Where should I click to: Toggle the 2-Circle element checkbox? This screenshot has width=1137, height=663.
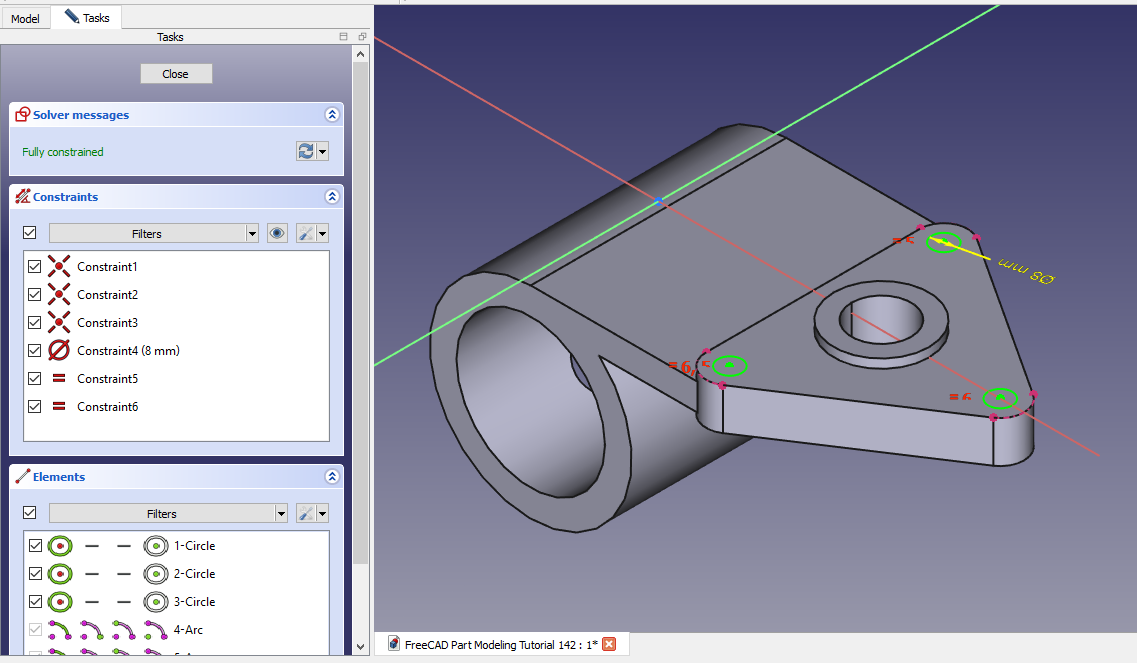click(x=35, y=574)
